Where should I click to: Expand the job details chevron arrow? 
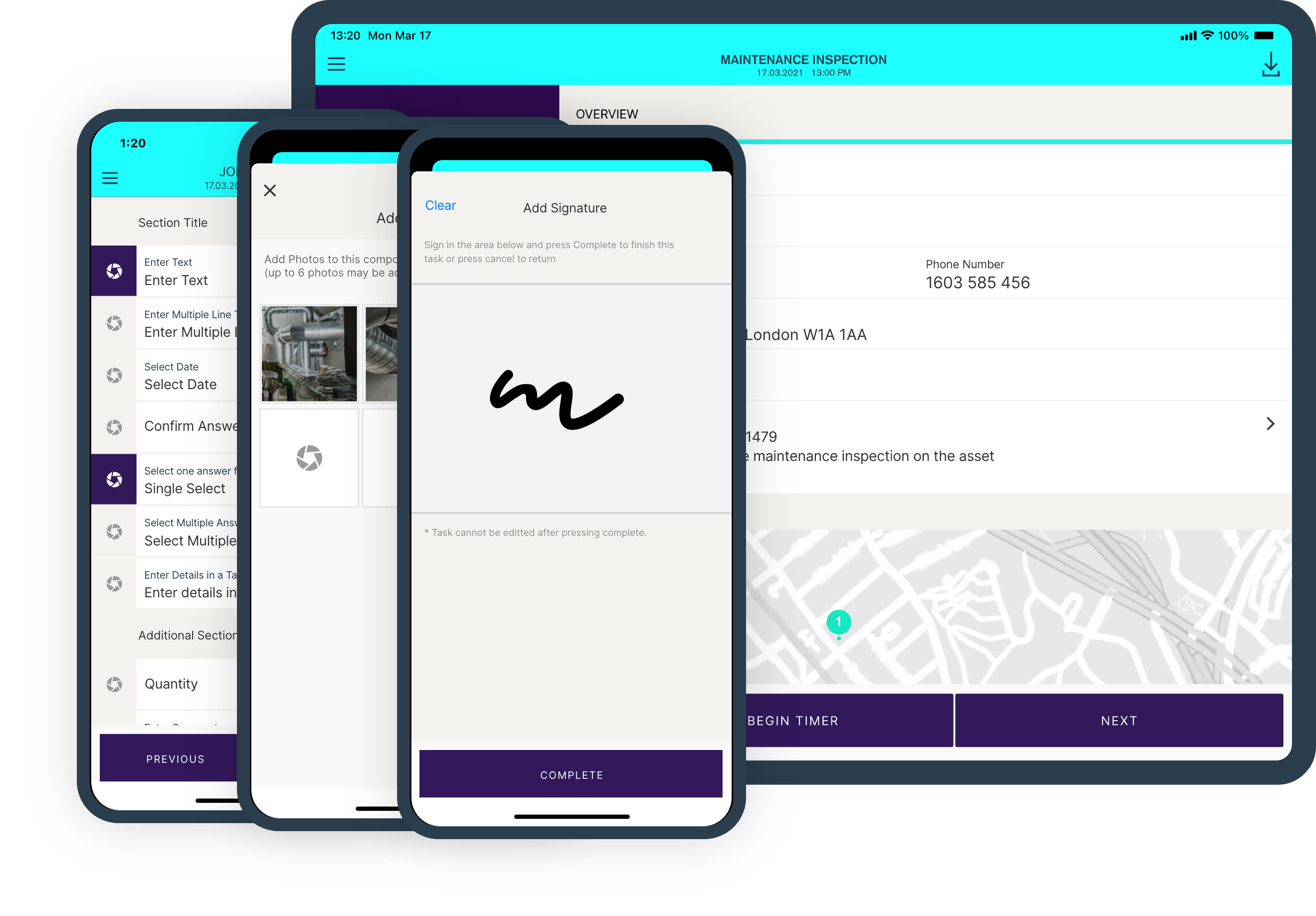coord(1270,423)
